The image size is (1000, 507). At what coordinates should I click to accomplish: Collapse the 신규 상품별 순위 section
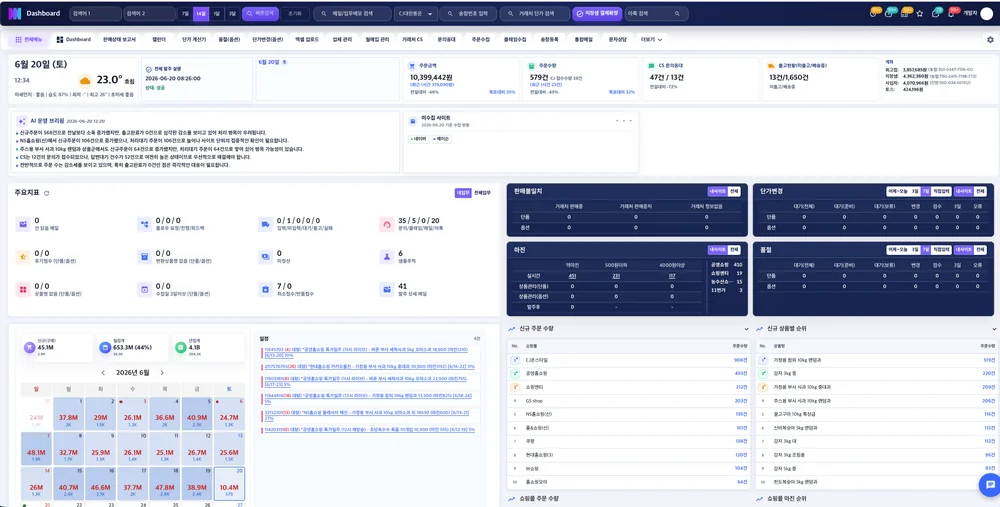994,329
